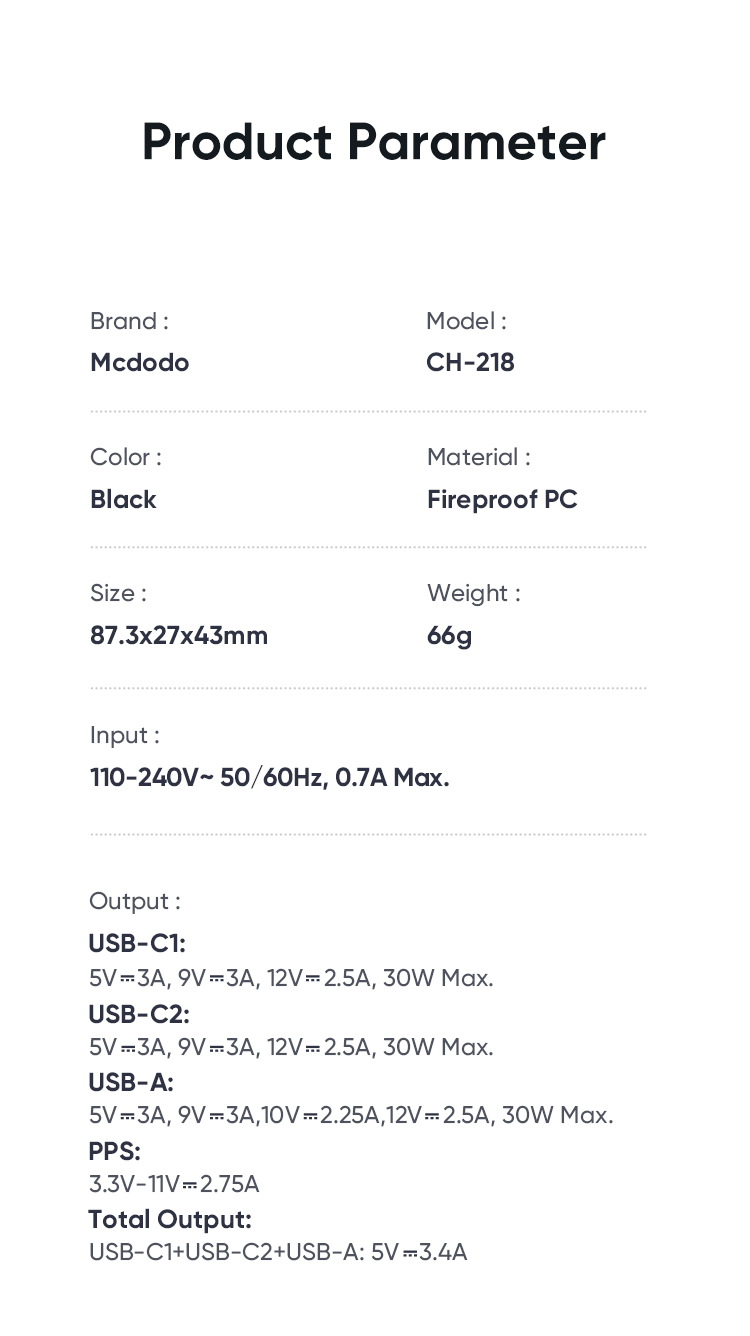Click the Input label

click(x=124, y=735)
